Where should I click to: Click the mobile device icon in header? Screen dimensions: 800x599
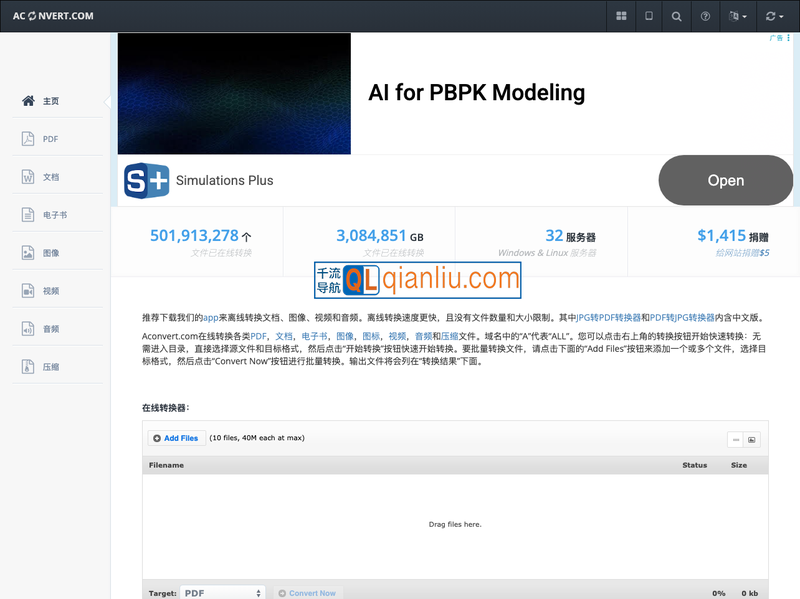[649, 16]
